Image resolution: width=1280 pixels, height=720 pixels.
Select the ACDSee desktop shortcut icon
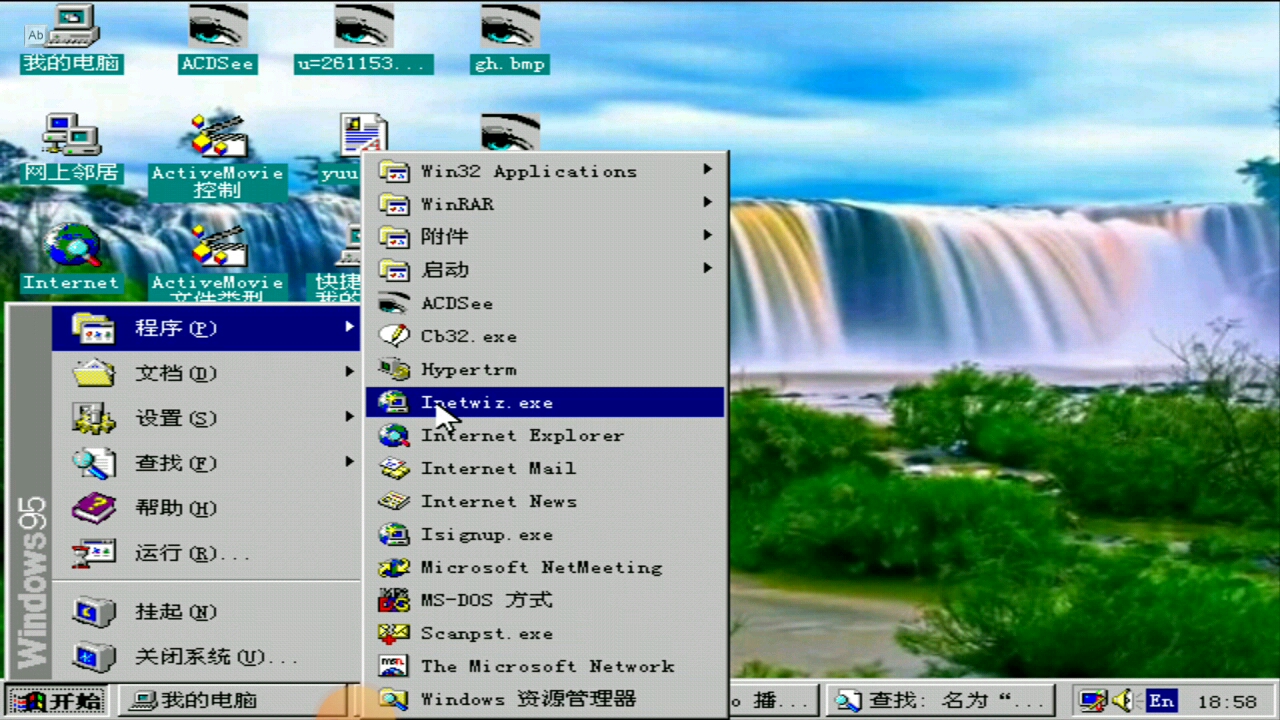coord(218,38)
